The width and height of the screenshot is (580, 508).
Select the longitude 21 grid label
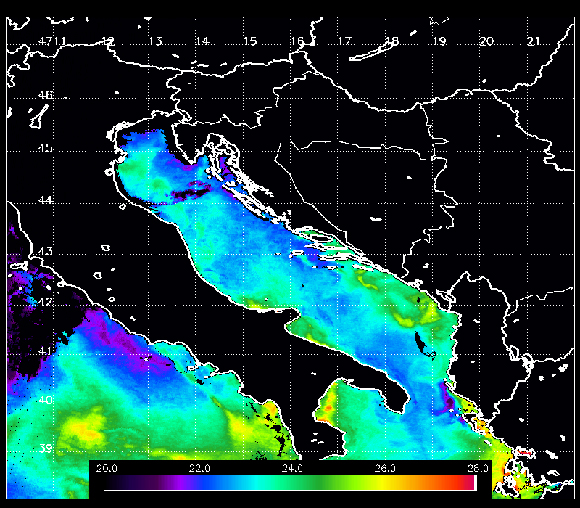point(534,41)
